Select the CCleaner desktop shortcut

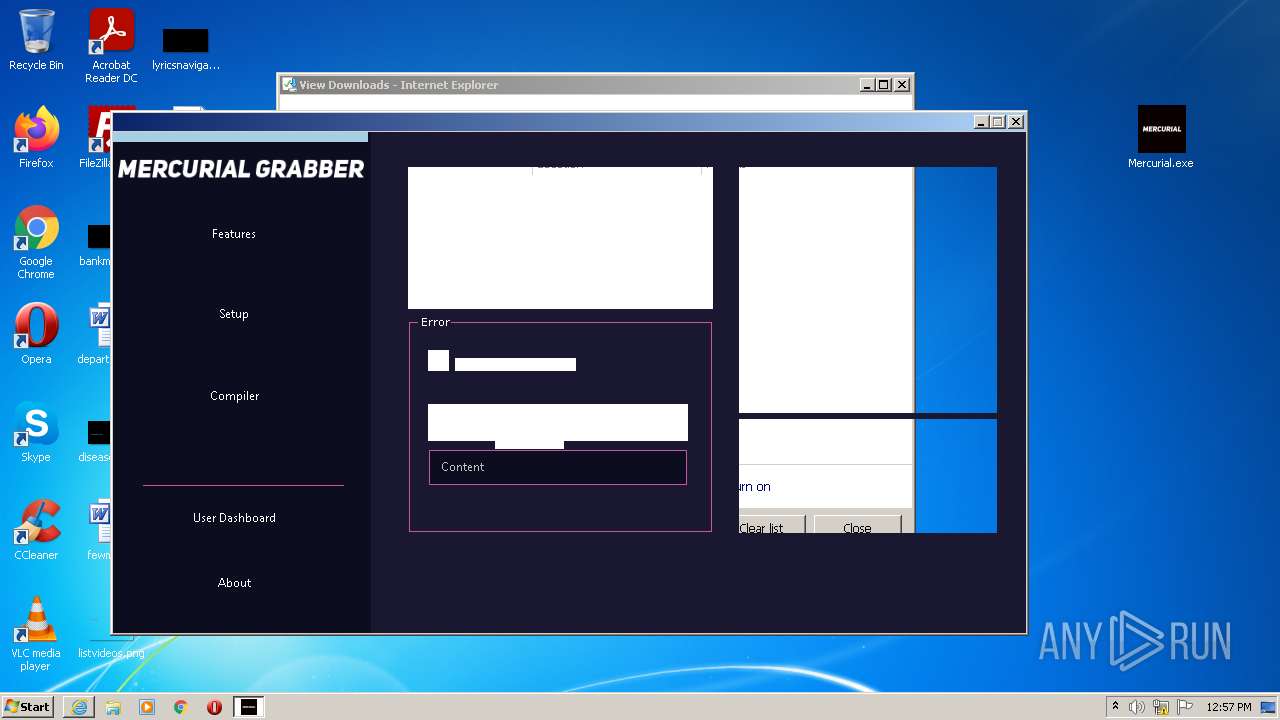pos(36,529)
